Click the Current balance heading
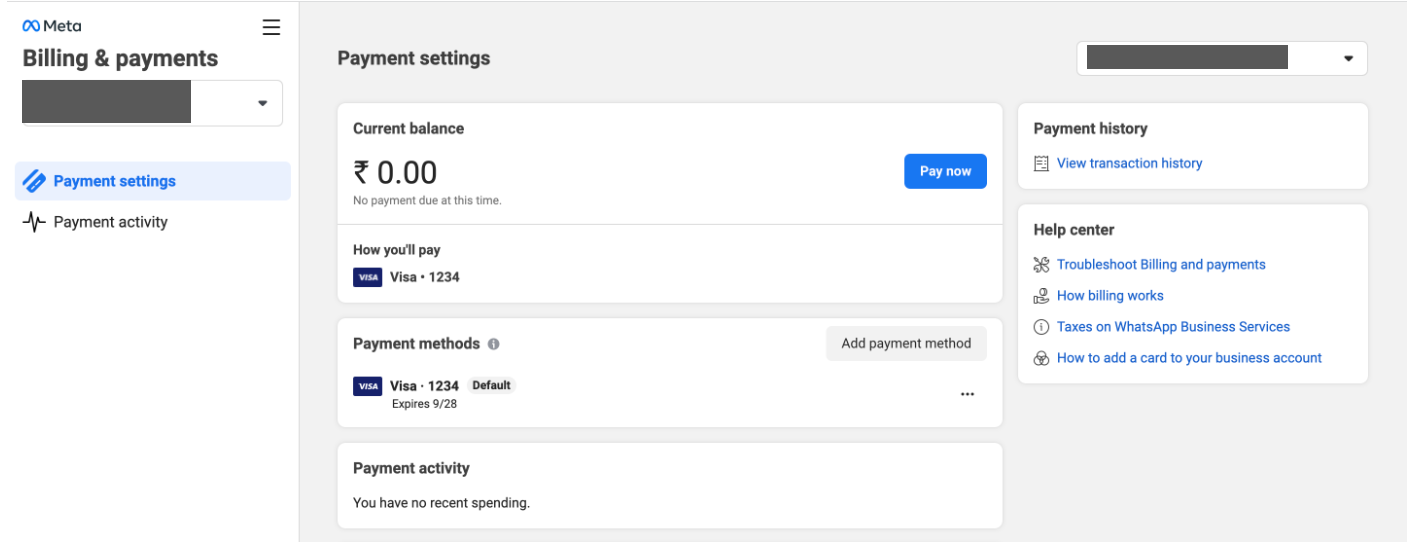 [x=408, y=128]
